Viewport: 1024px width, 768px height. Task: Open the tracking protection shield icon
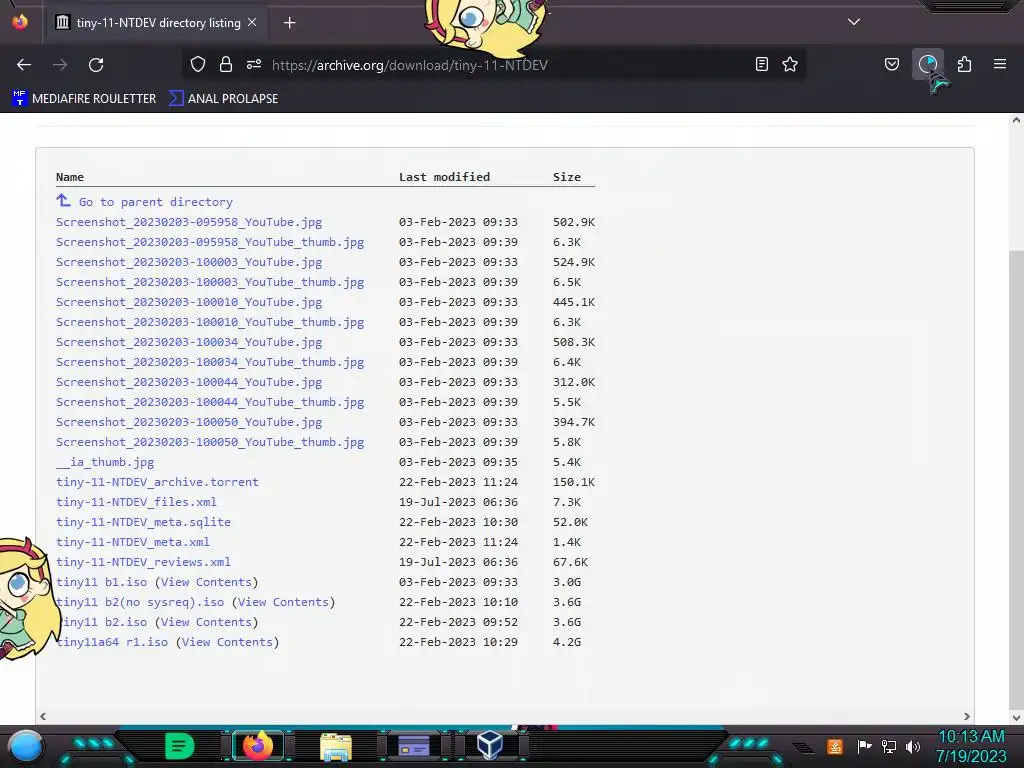[198, 64]
